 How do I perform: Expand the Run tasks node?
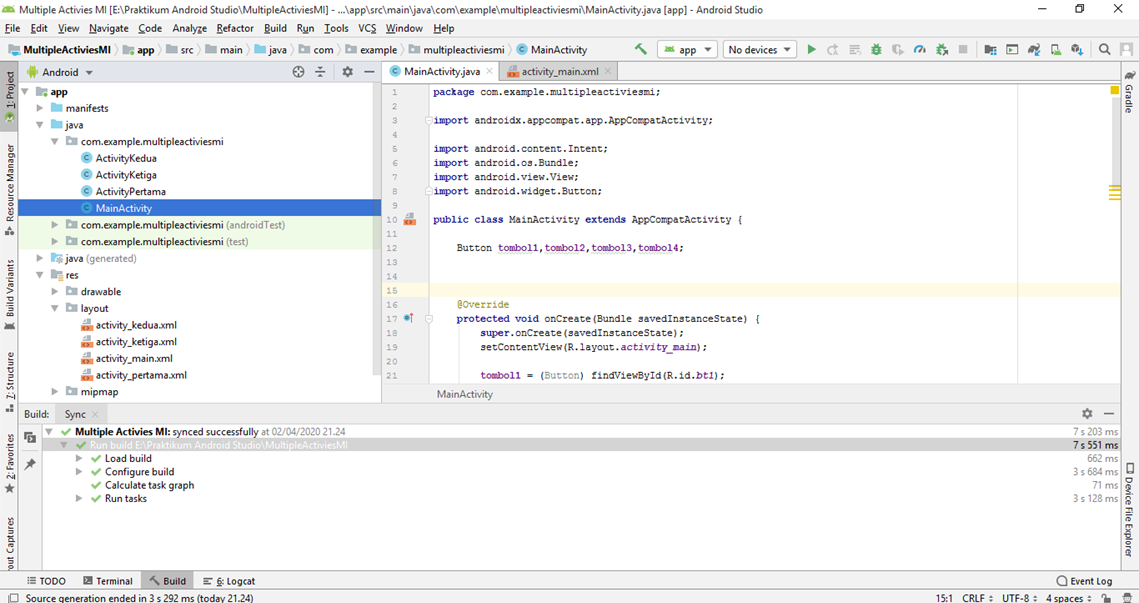[x=79, y=498]
